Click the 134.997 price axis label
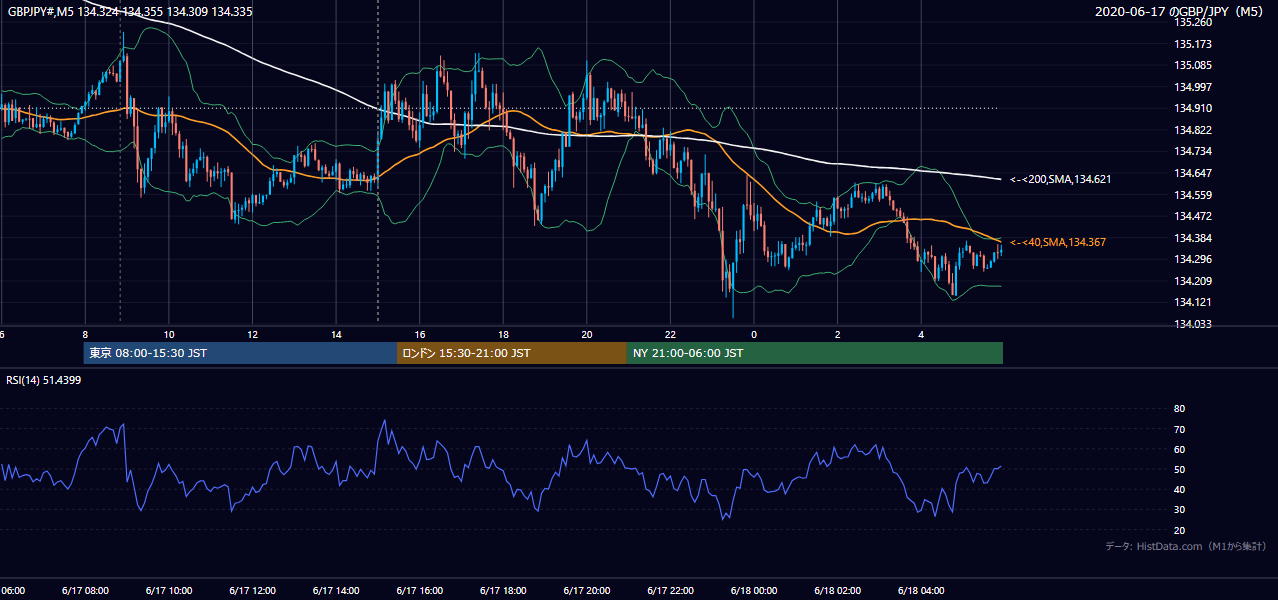This screenshot has height=600, width=1278. pos(1193,87)
